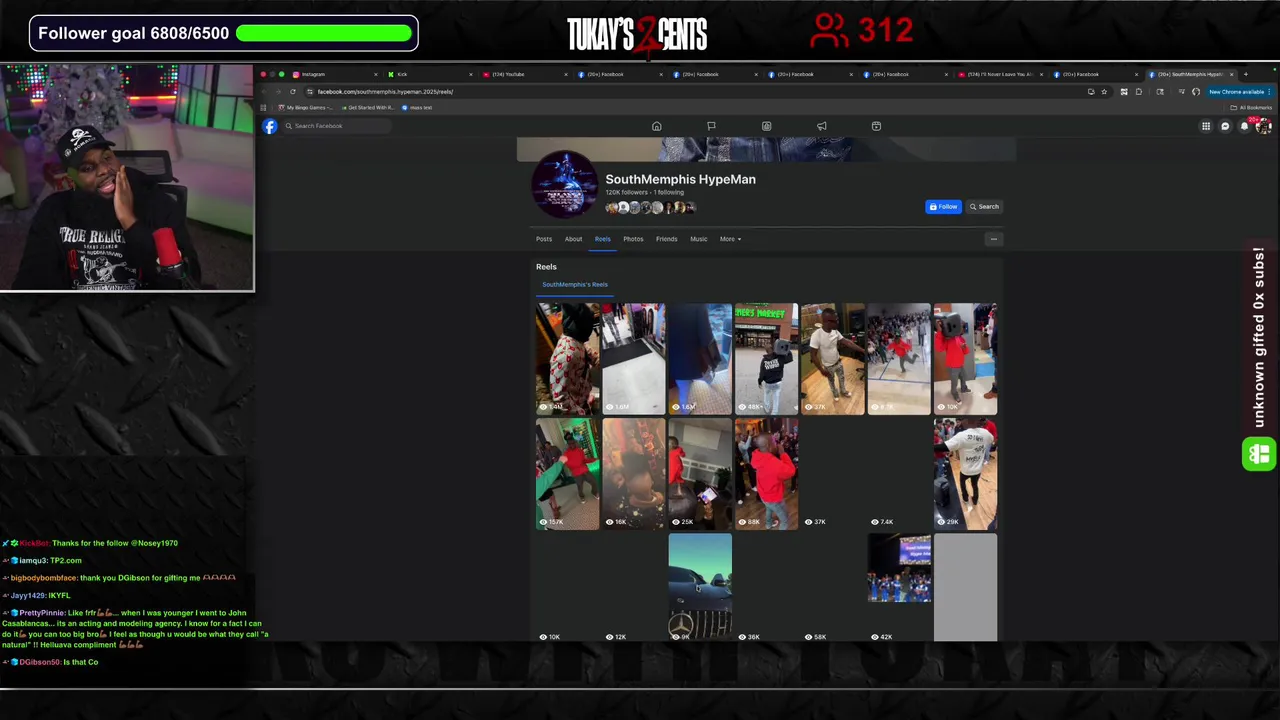Open the megaphone icon in Facebook navigation
Viewport: 1280px width, 720px height.
(x=821, y=126)
